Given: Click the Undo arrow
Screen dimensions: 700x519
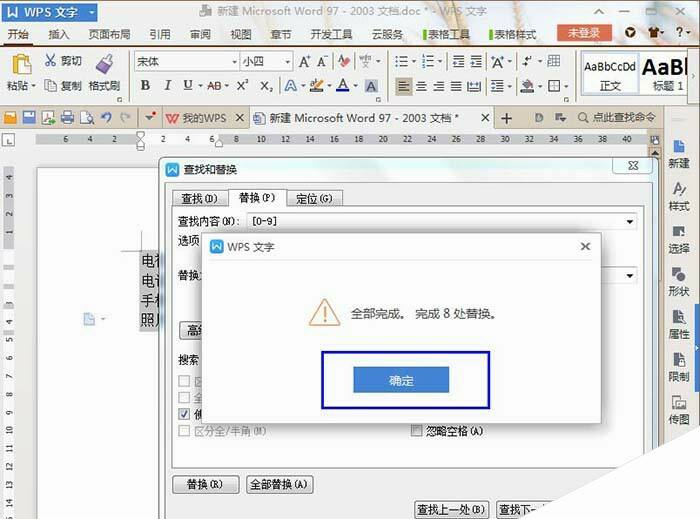Looking at the screenshot, I should 106,118.
